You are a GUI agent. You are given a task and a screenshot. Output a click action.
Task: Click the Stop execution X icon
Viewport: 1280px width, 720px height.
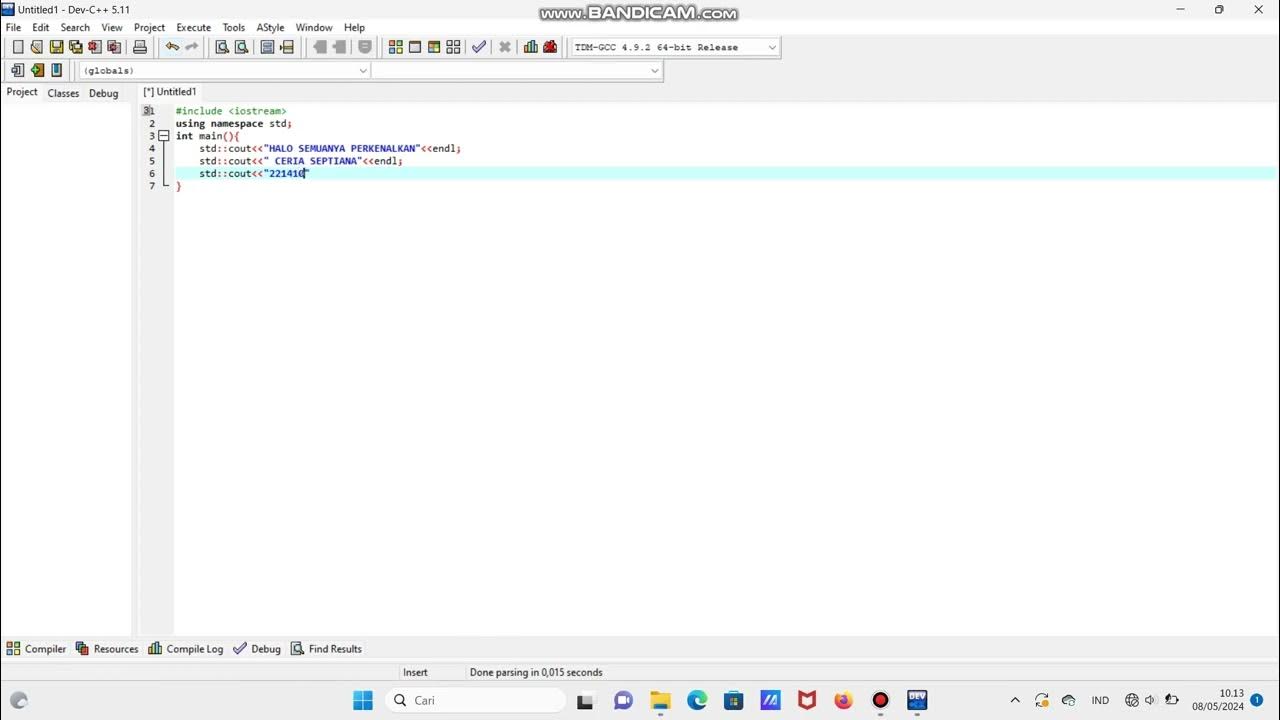[x=505, y=47]
